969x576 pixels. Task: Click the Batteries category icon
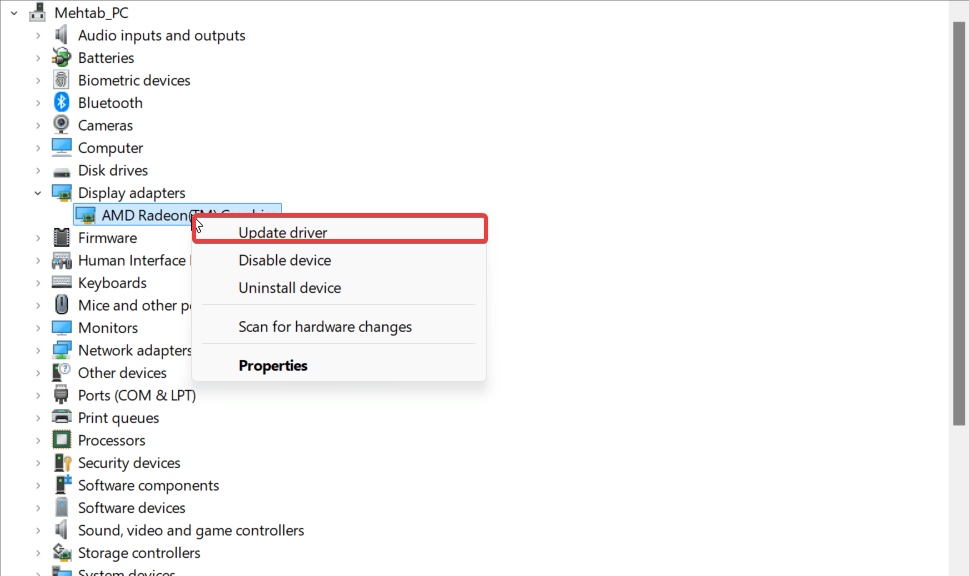61,57
